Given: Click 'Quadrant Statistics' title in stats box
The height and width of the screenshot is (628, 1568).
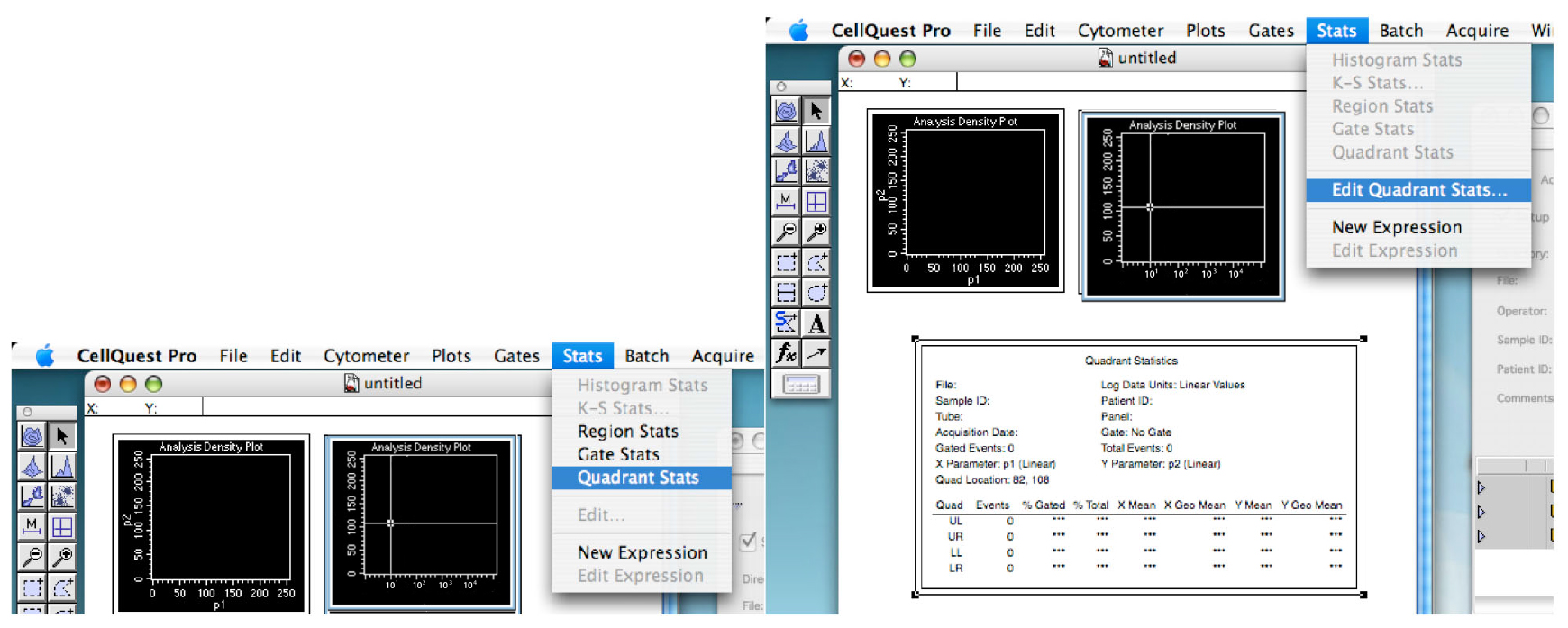Looking at the screenshot, I should [1131, 360].
